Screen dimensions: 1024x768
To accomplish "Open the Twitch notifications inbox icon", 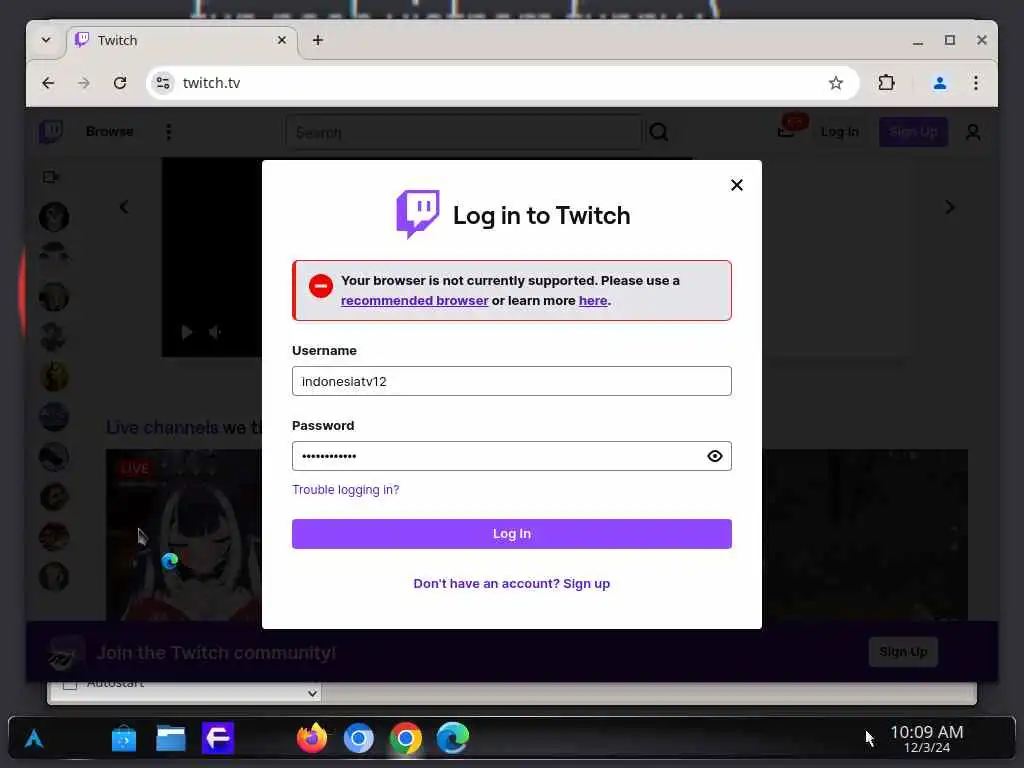I will tap(787, 131).
